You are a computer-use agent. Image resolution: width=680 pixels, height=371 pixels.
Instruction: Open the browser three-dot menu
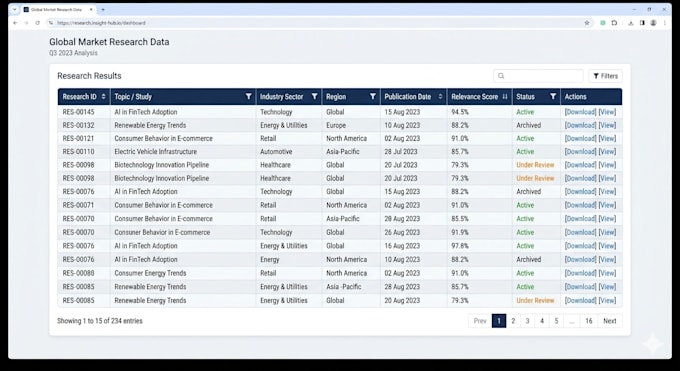664,23
